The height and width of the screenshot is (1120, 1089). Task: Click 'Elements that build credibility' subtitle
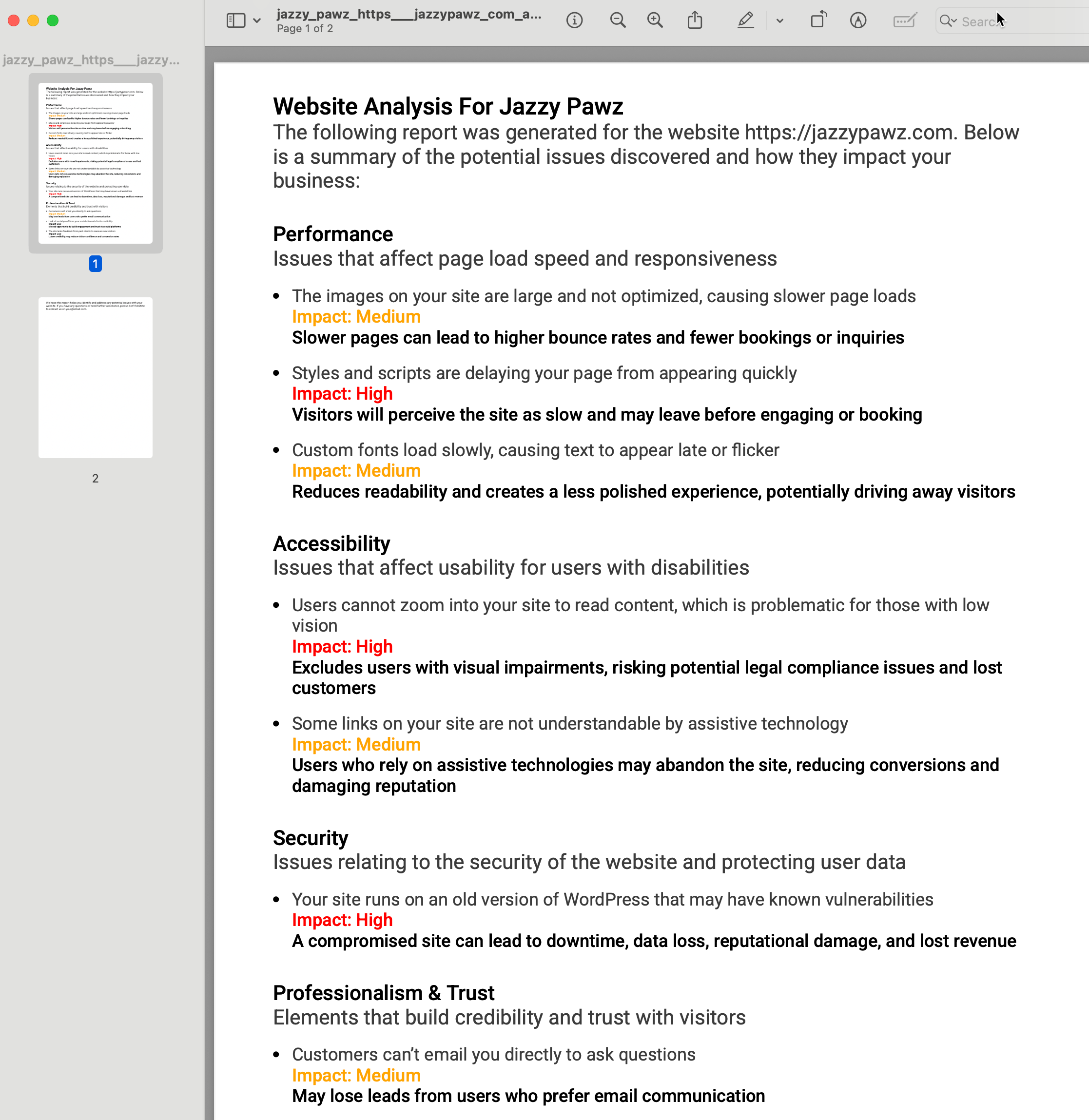click(x=509, y=1018)
